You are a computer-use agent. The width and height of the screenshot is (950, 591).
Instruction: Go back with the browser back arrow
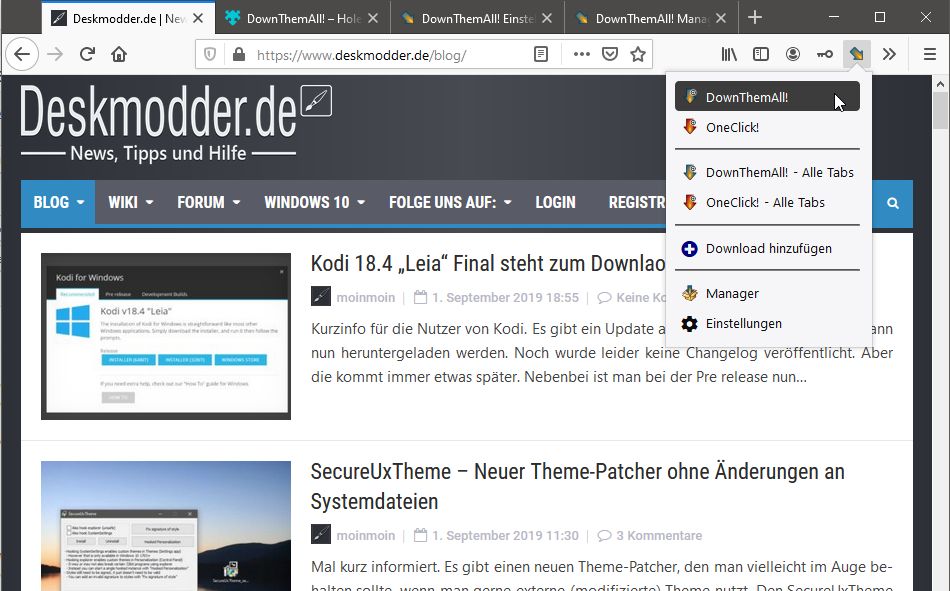[x=22, y=55]
